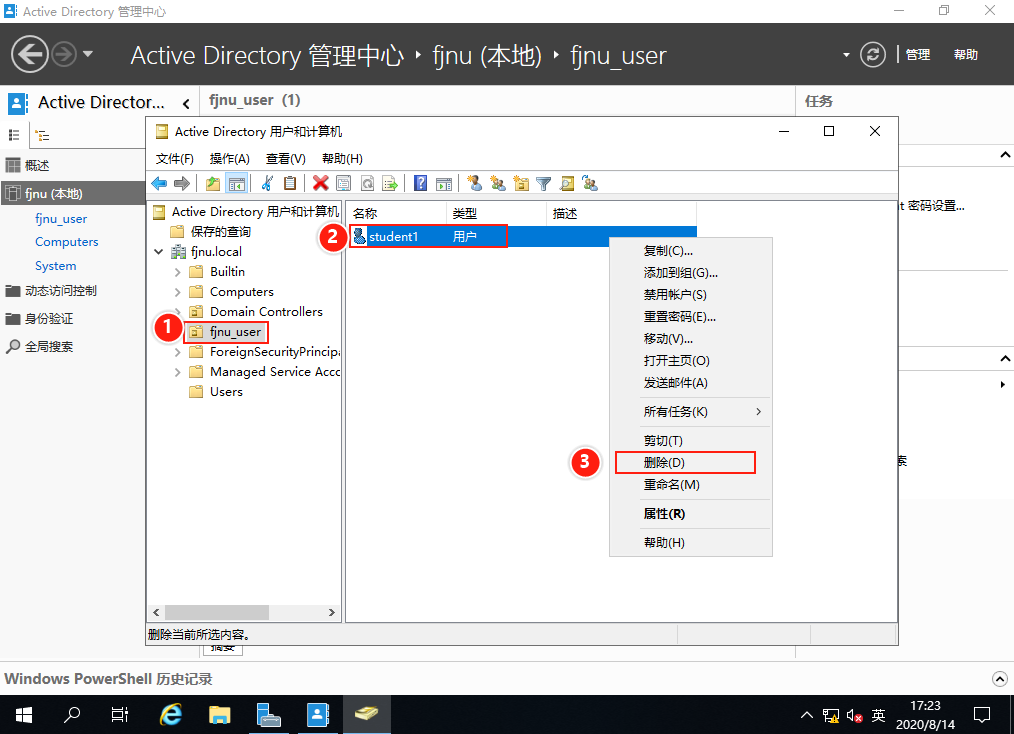Sort list by 名称 column header

[396, 213]
